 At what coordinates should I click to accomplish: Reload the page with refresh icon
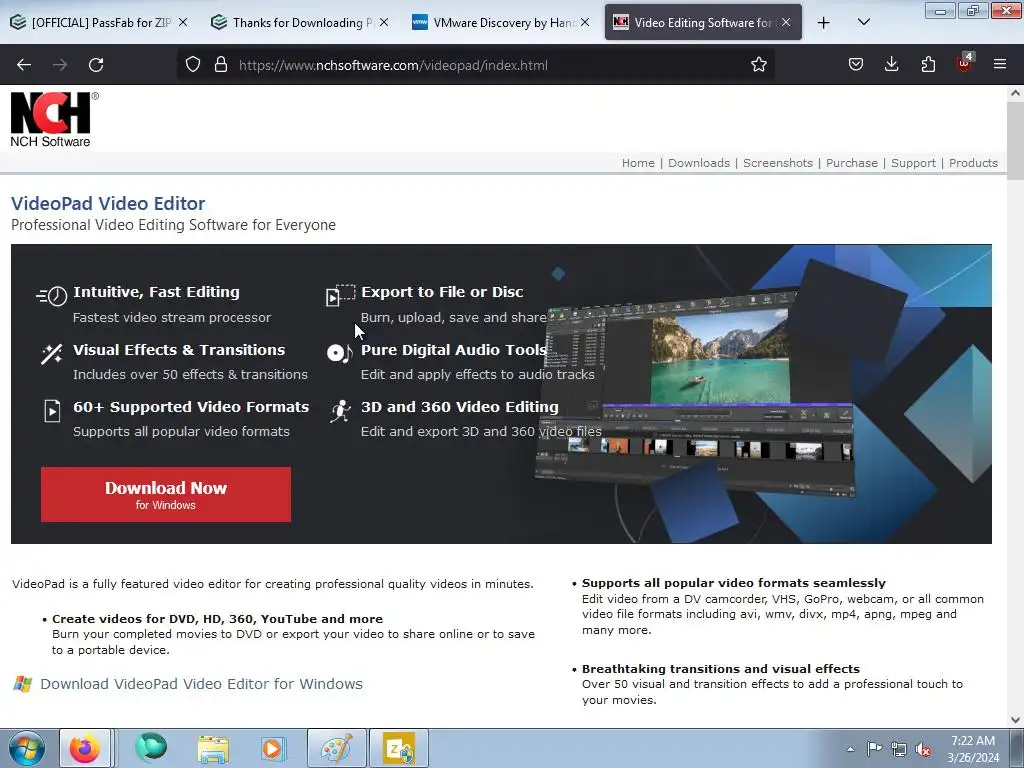pyautogui.click(x=96, y=65)
